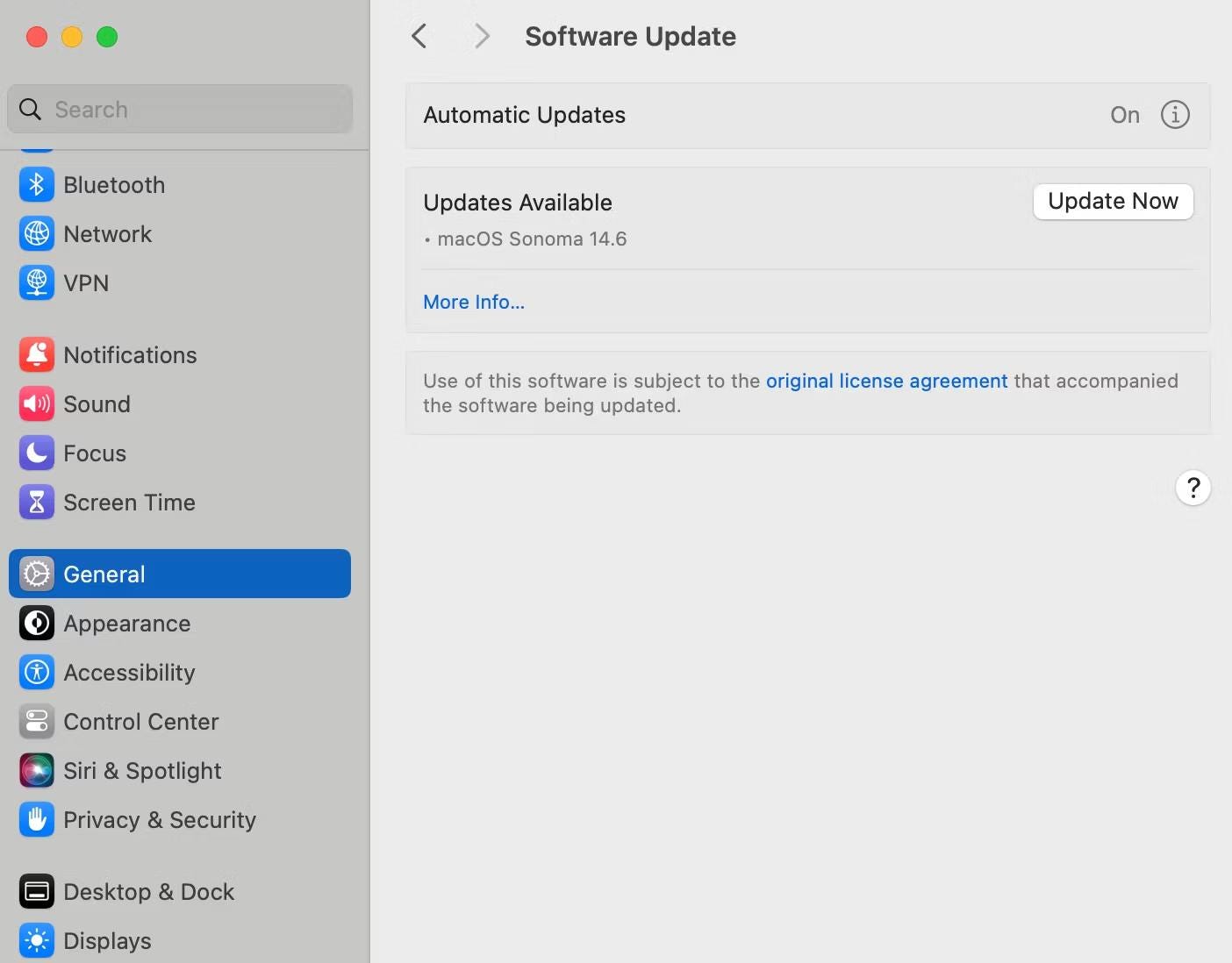This screenshot has width=1232, height=963.
Task: Click the Screen Time hourglass icon
Action: point(36,503)
